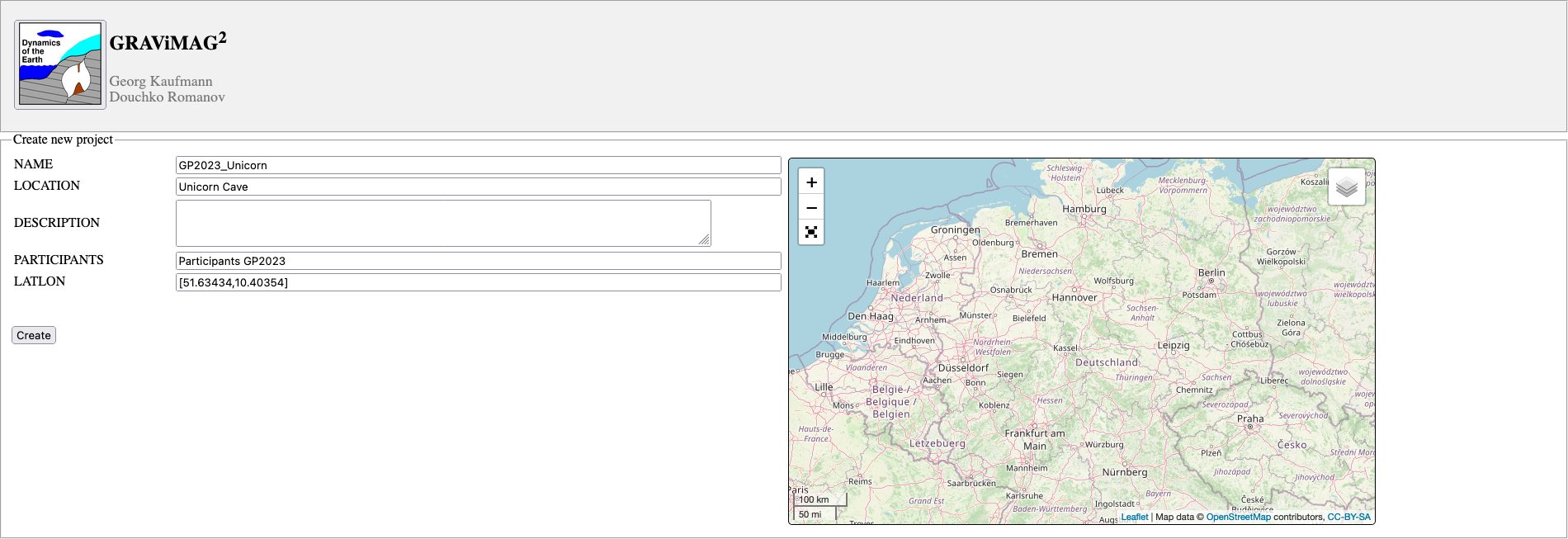Toggle fullscreen map view
Screen dimensions: 1568x539
pyautogui.click(x=811, y=232)
